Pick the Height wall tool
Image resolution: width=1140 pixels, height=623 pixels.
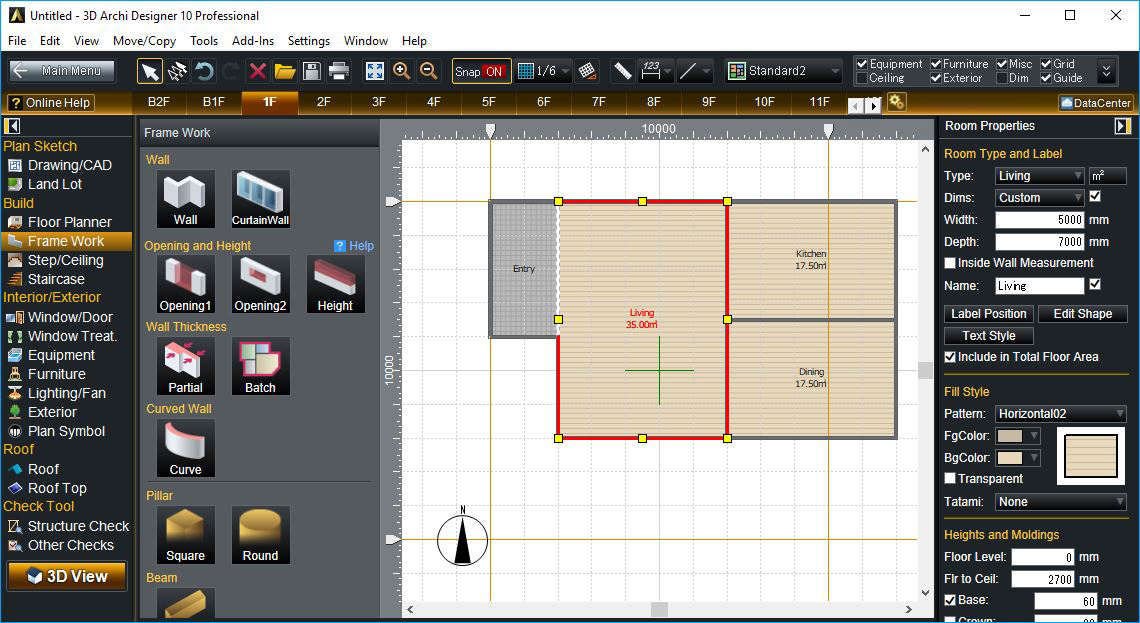(x=335, y=284)
